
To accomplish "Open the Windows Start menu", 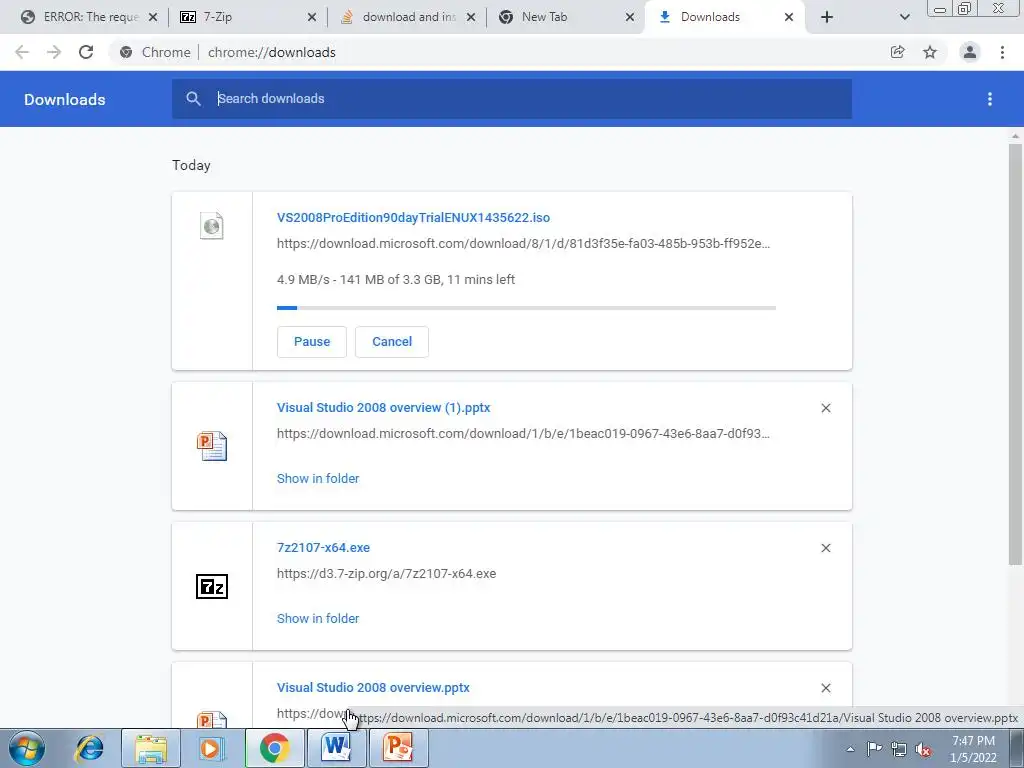I will point(27,748).
